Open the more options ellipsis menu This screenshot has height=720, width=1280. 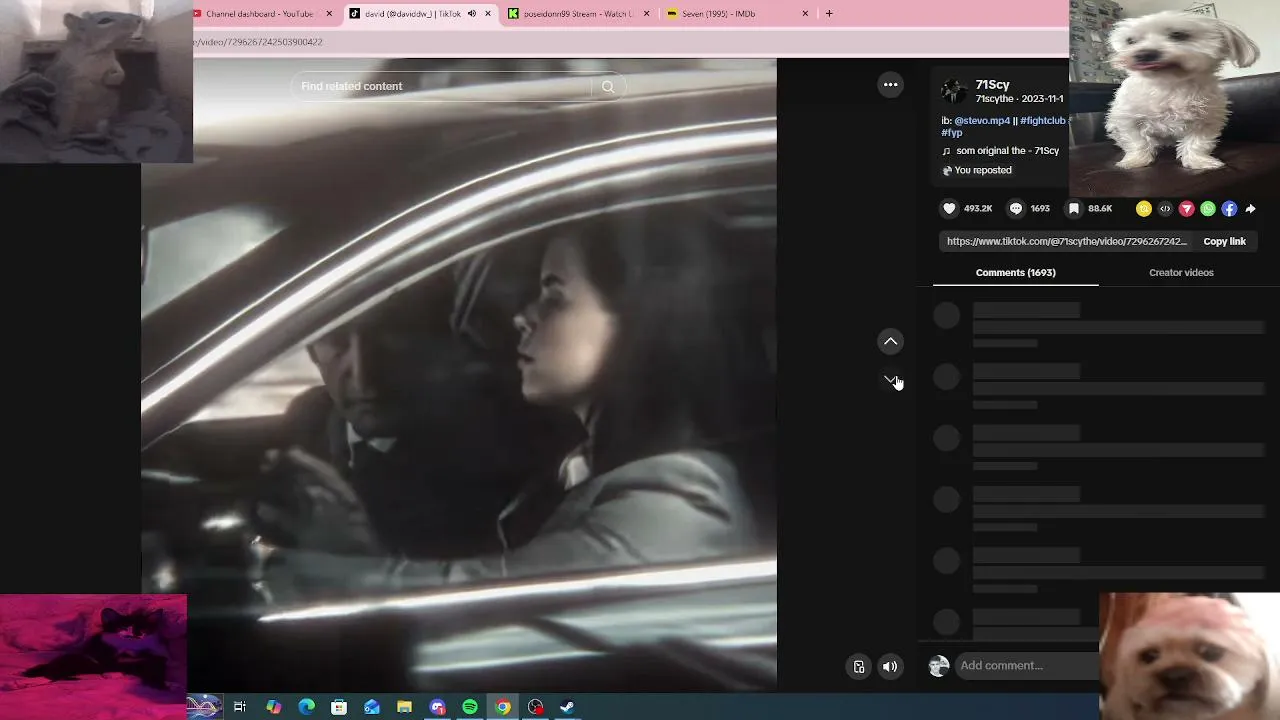[x=890, y=85]
